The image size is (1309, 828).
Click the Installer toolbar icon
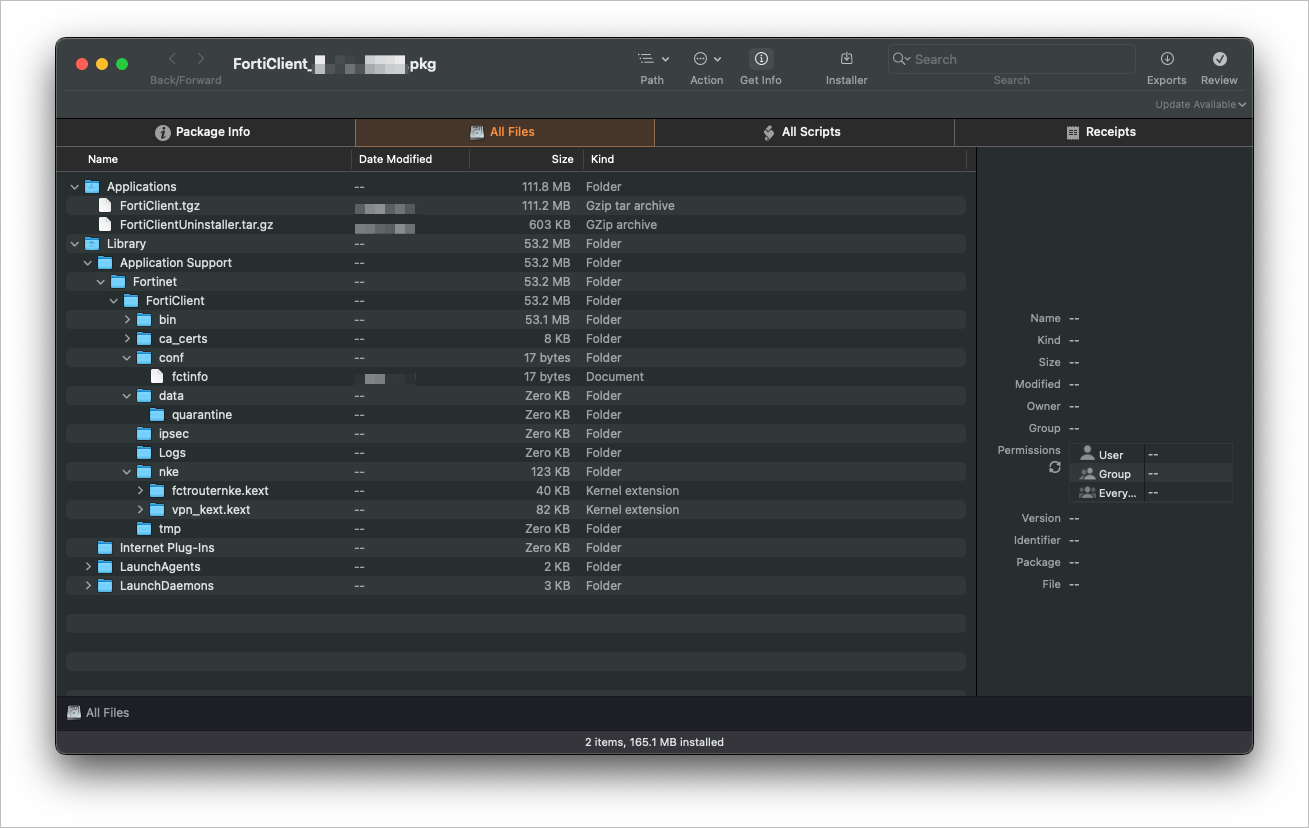click(x=846, y=59)
